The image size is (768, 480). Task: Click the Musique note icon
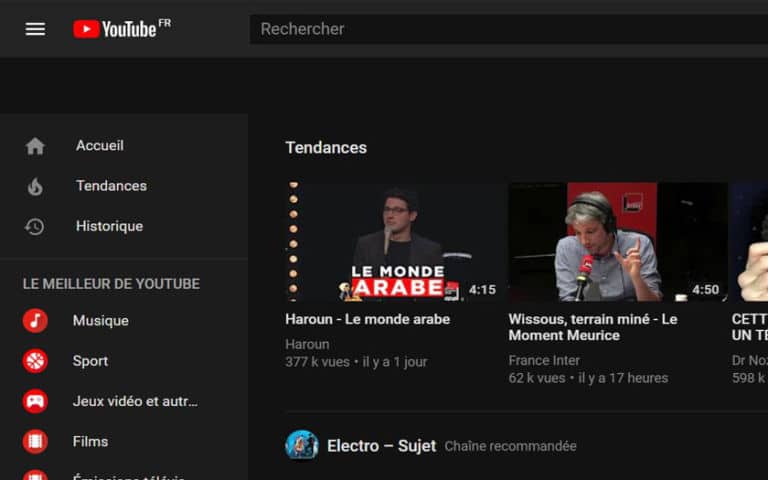pos(35,321)
